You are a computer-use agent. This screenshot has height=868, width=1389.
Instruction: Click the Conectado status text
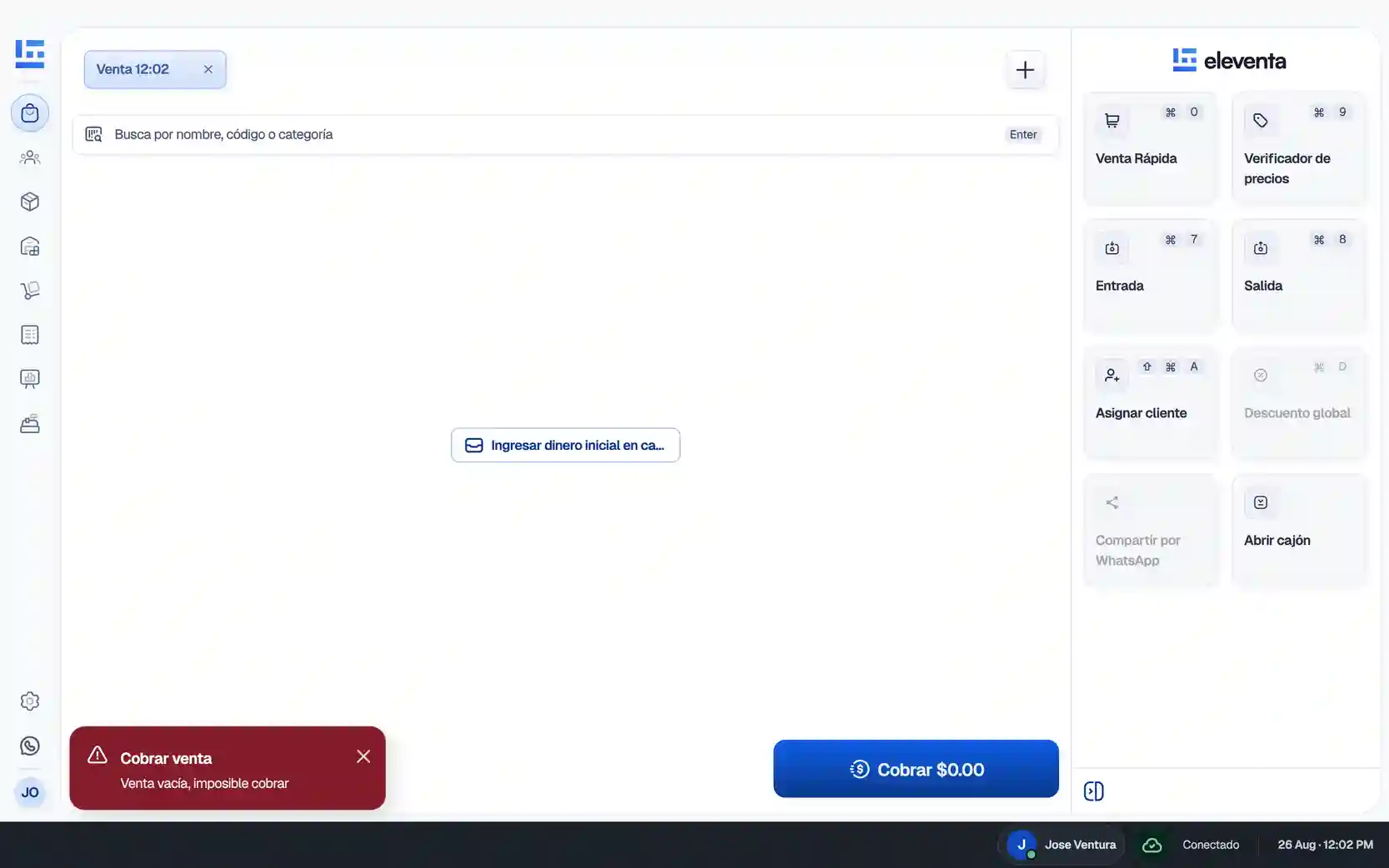[1211, 845]
